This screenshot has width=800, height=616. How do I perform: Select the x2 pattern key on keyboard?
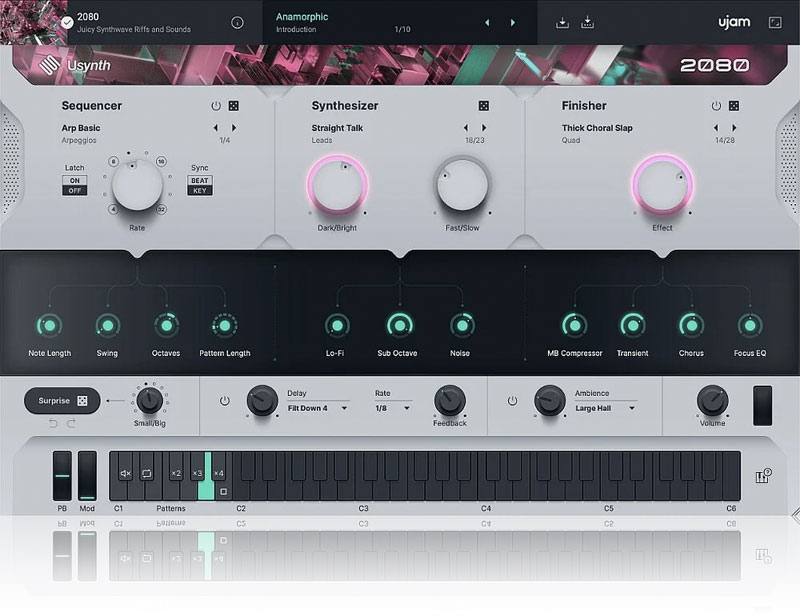[176, 473]
